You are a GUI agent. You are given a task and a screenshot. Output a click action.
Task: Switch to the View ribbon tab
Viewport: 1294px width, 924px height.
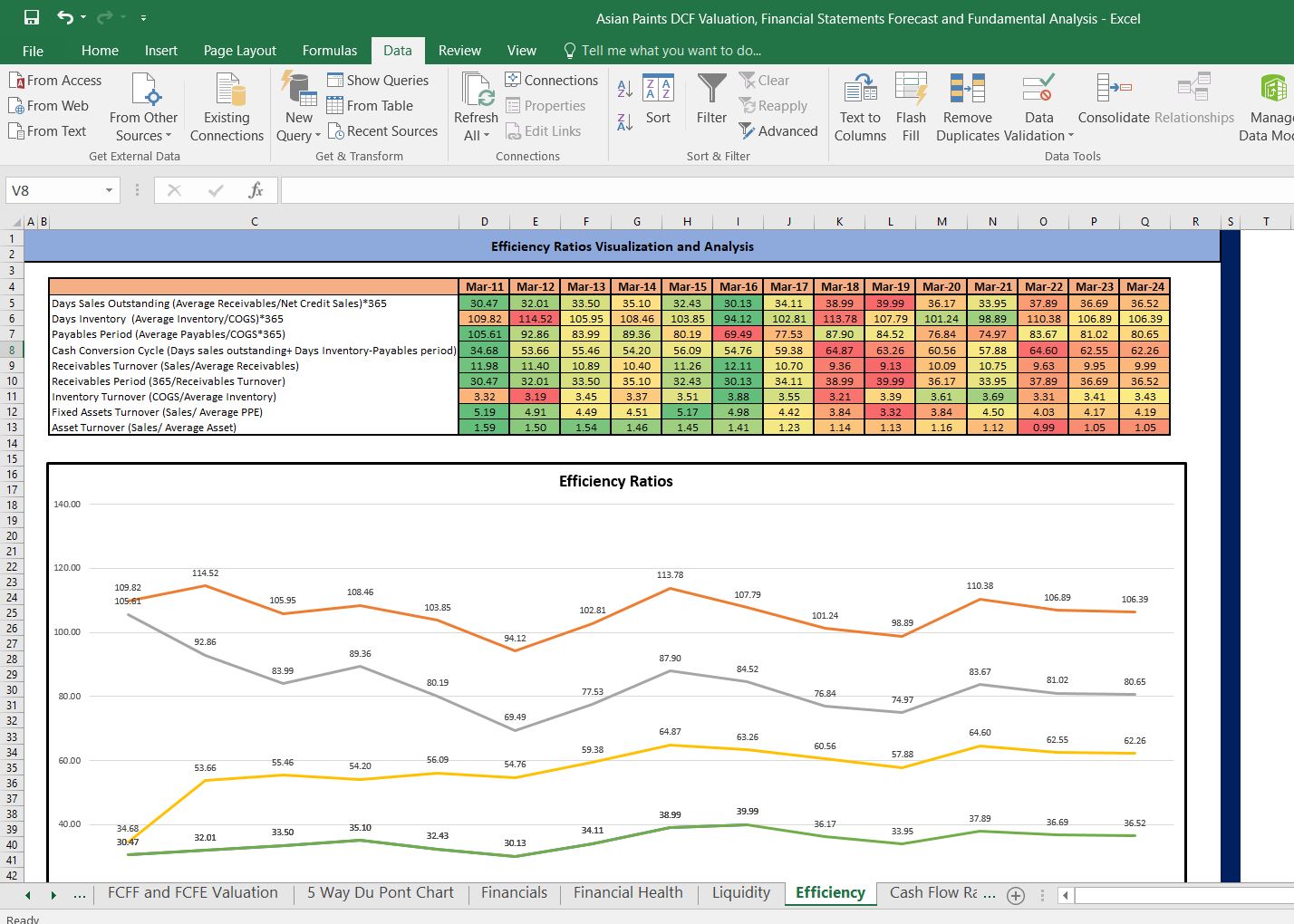pos(521,51)
